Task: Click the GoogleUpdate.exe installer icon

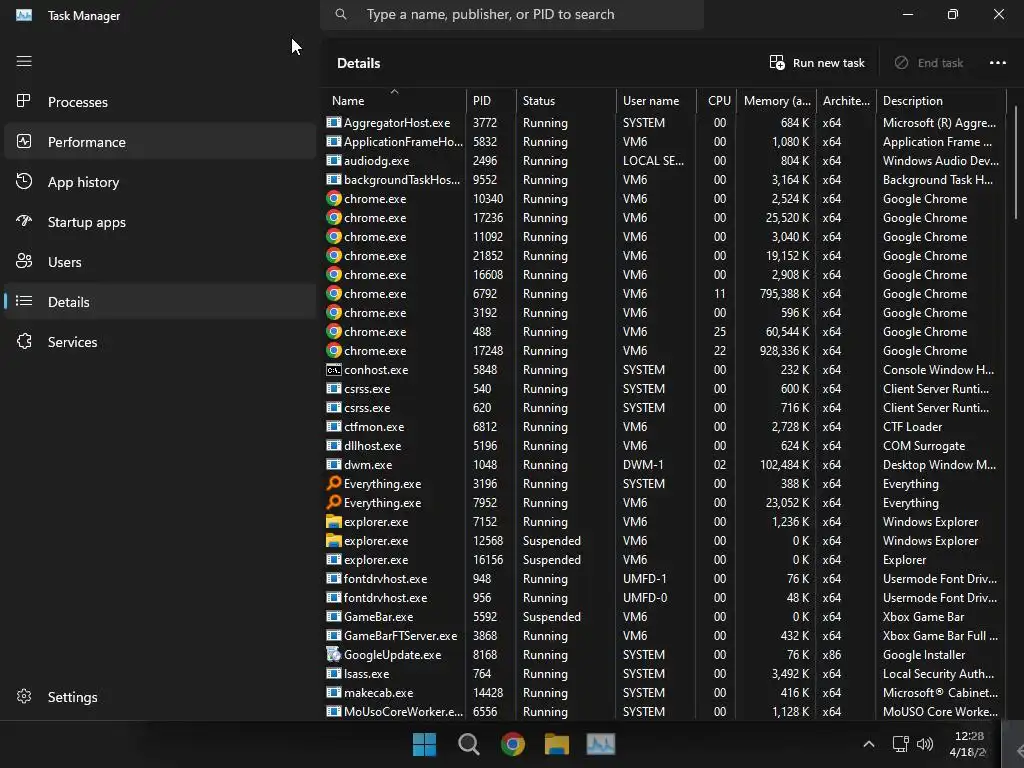Action: pyautogui.click(x=334, y=654)
